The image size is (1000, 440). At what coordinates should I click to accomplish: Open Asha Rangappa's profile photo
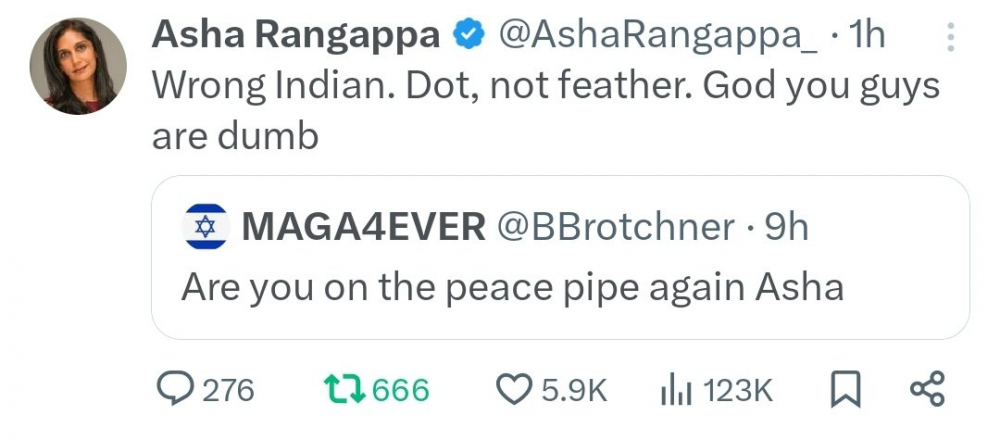coord(78,65)
